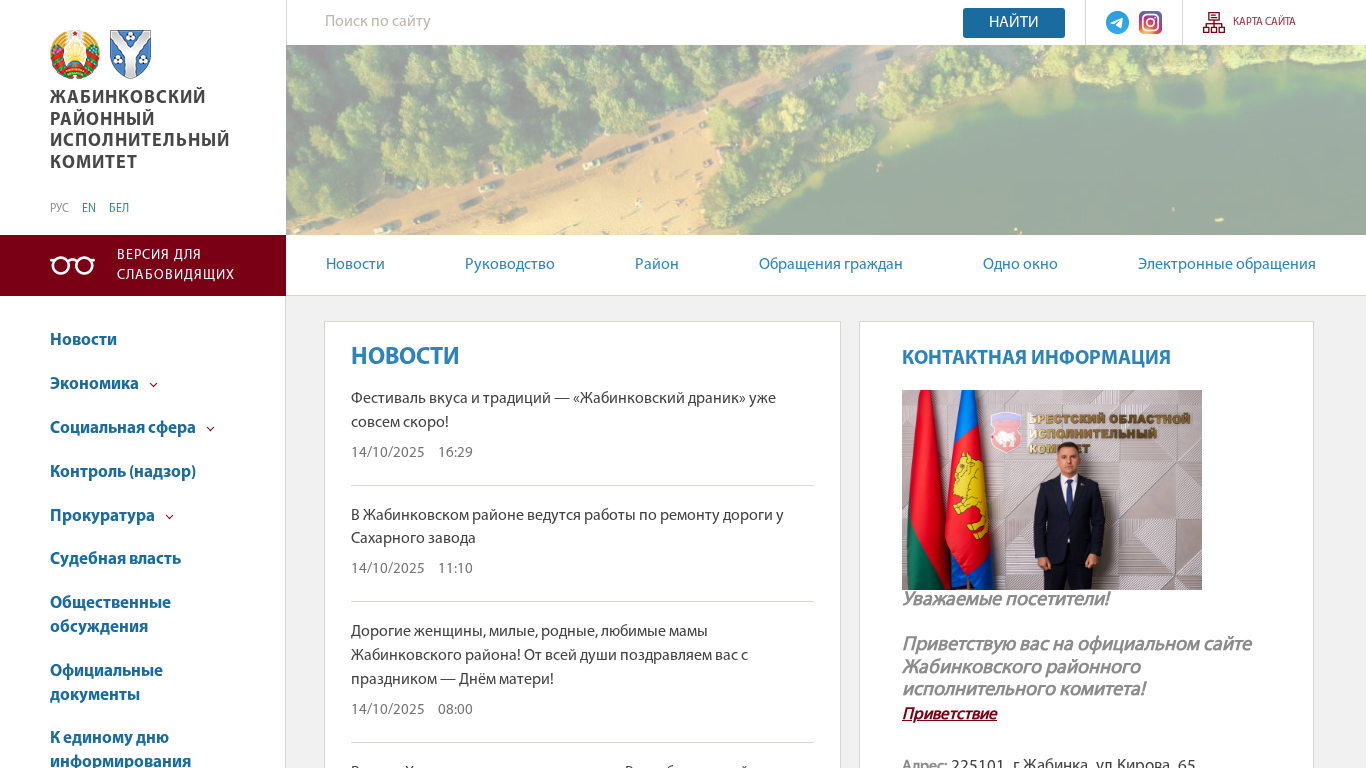Open the День матери congratulation news
This screenshot has width=1366, height=768.
(x=549, y=656)
